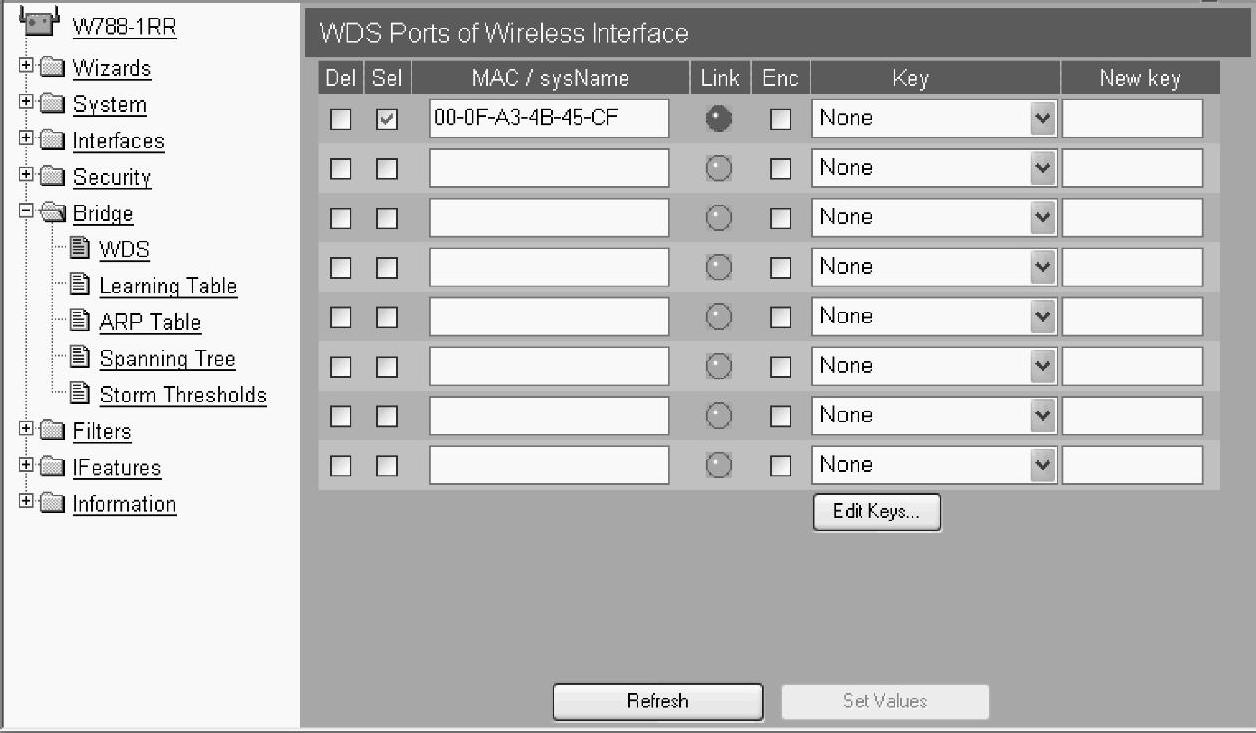Open the ARP Table page

[150, 322]
